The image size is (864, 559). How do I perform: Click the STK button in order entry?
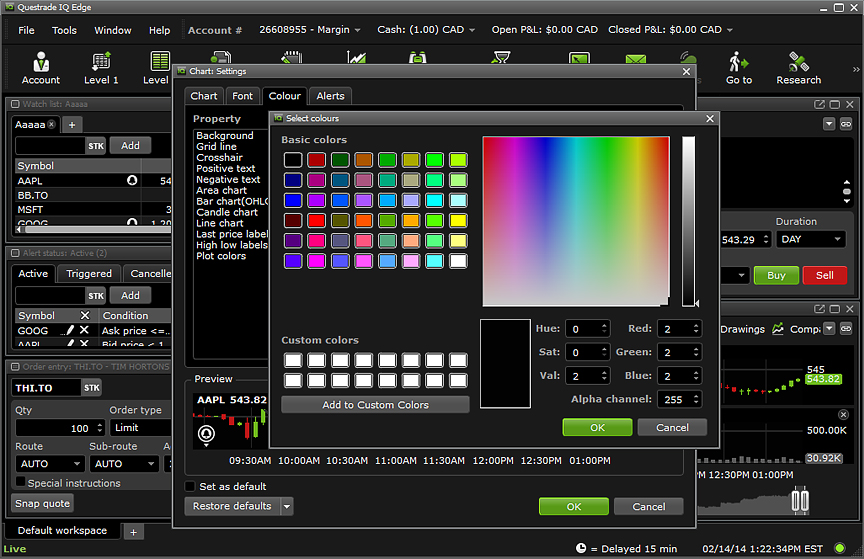(x=91, y=388)
